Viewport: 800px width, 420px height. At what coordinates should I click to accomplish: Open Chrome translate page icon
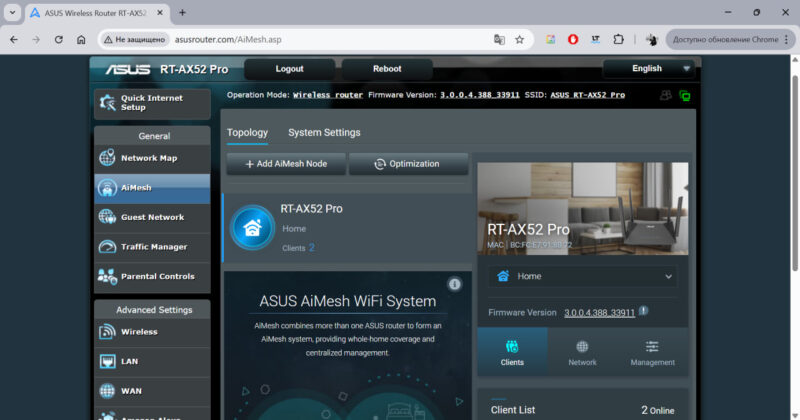[499, 39]
